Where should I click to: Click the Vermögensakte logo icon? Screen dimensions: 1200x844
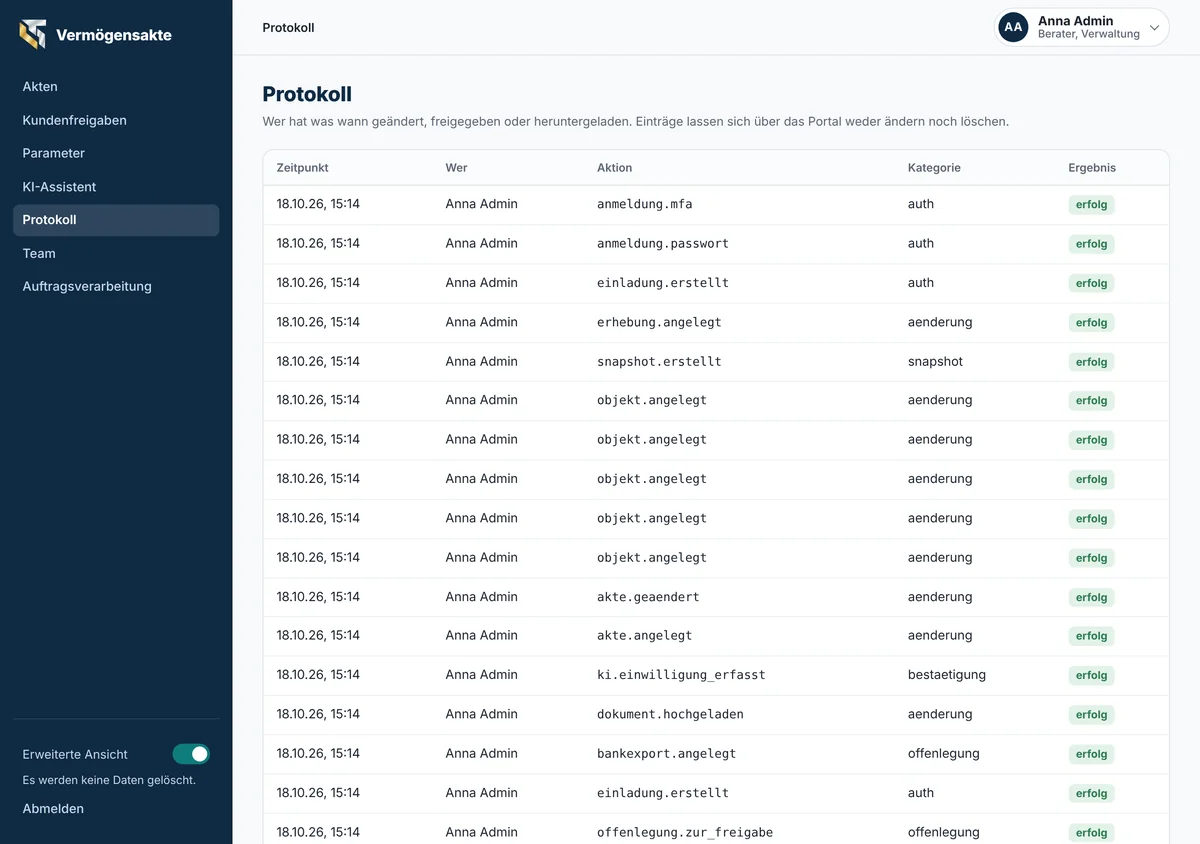coord(33,34)
